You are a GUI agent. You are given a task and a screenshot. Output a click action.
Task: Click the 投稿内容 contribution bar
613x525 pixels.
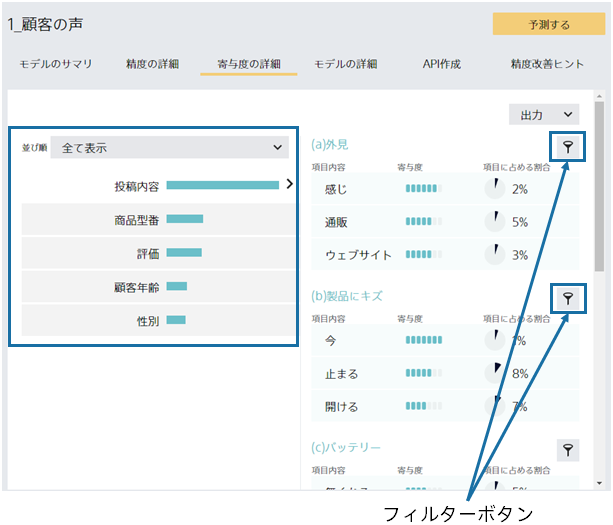(x=223, y=185)
